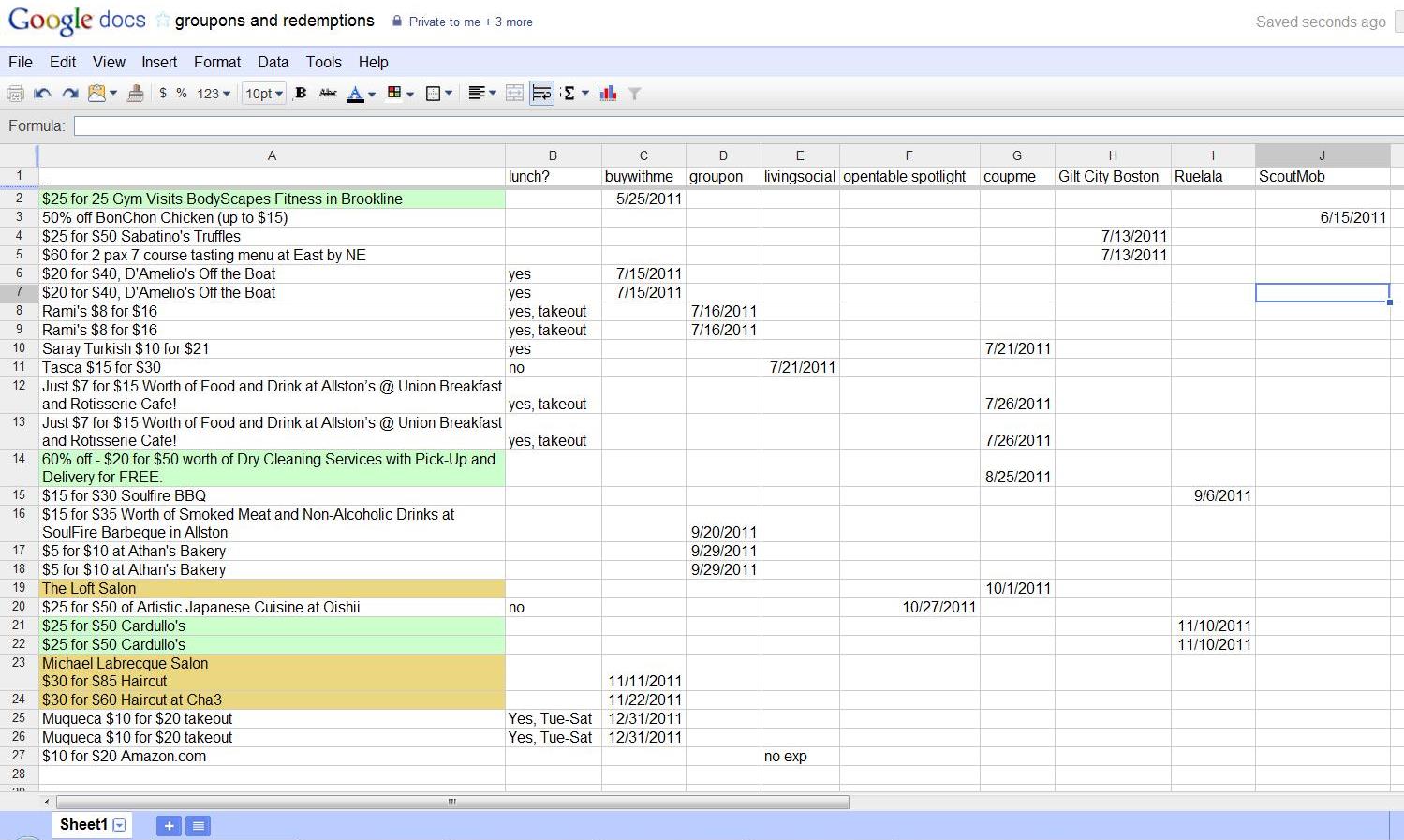Select the paint format brush
The width and height of the screenshot is (1404, 840).
[x=136, y=93]
